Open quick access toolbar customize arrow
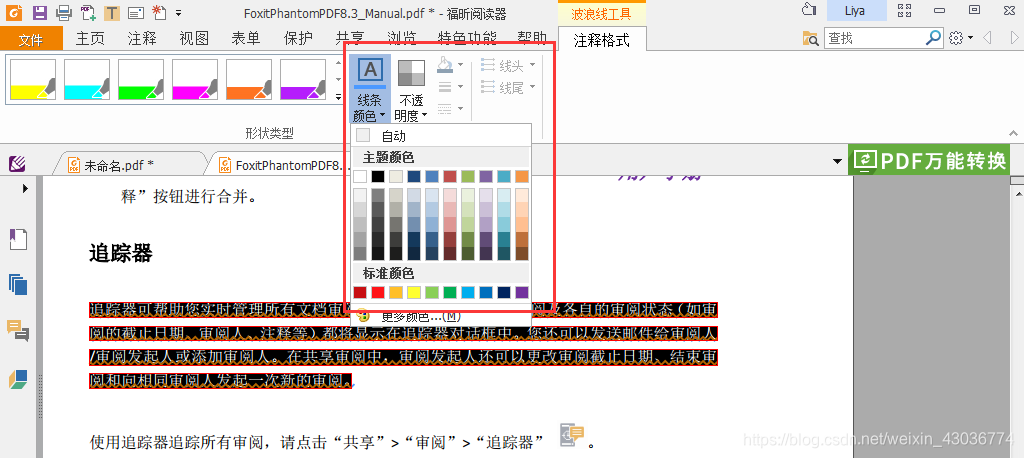The height and width of the screenshot is (458, 1024). point(179,12)
